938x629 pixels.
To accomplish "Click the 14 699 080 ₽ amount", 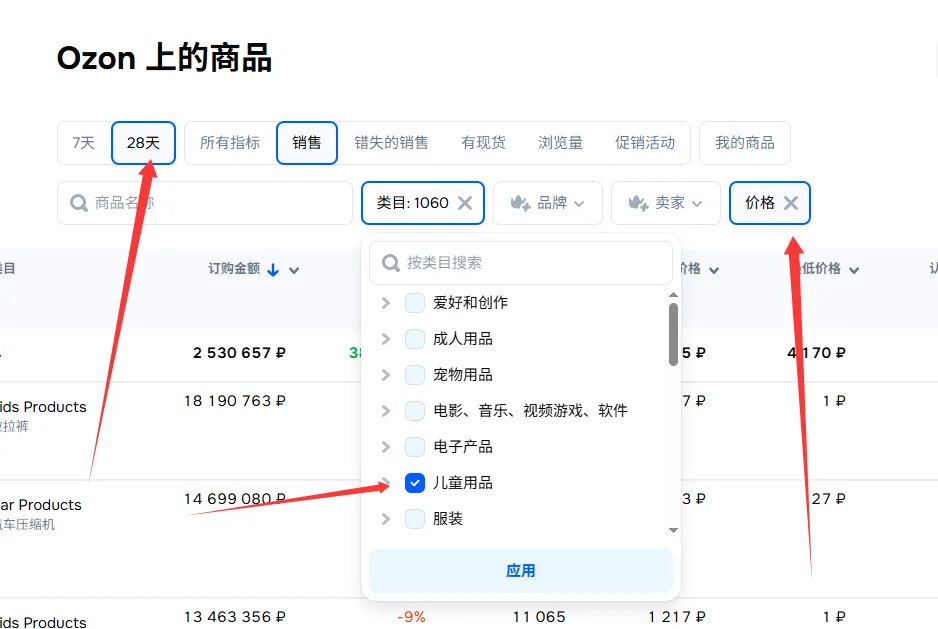I will (234, 499).
